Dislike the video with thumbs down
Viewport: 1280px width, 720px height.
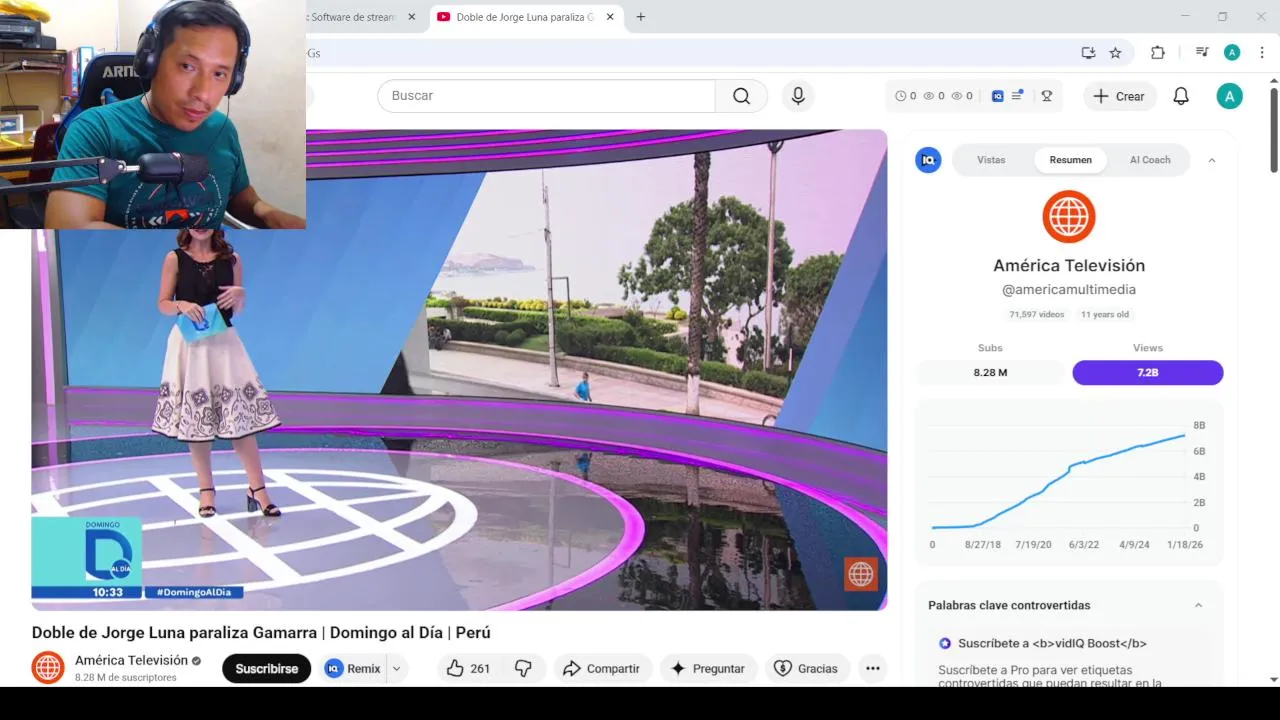click(x=523, y=668)
